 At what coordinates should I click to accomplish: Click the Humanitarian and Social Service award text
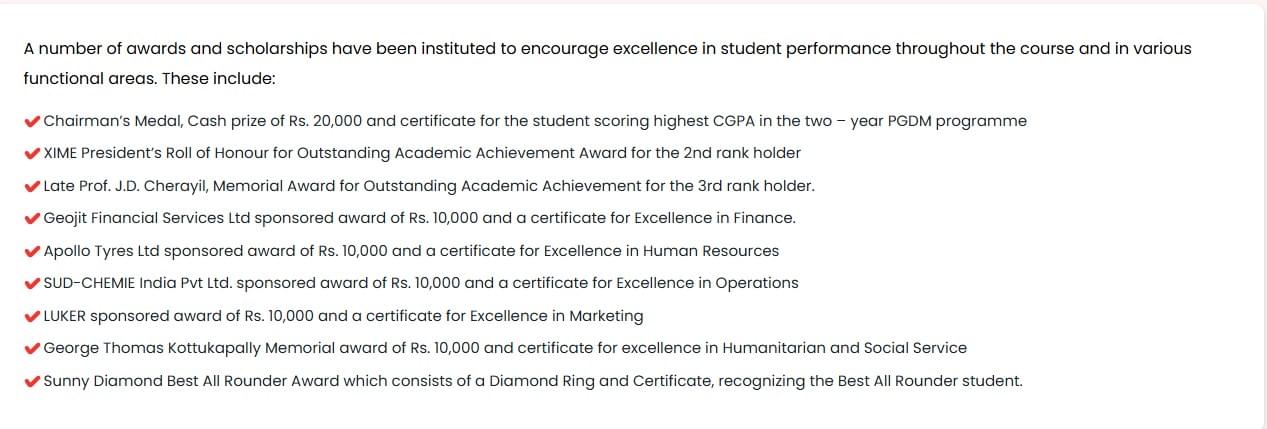pos(505,348)
